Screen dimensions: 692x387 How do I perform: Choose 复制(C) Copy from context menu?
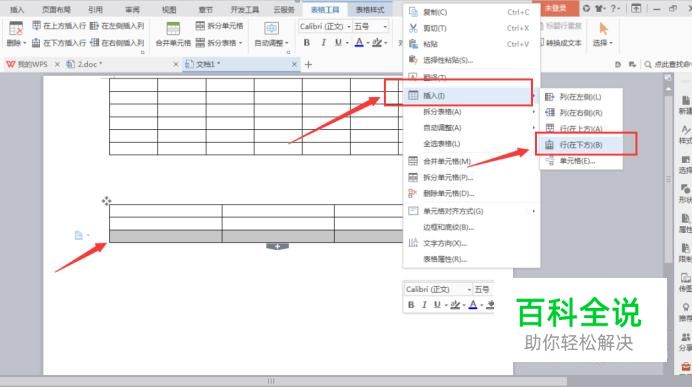(470, 12)
